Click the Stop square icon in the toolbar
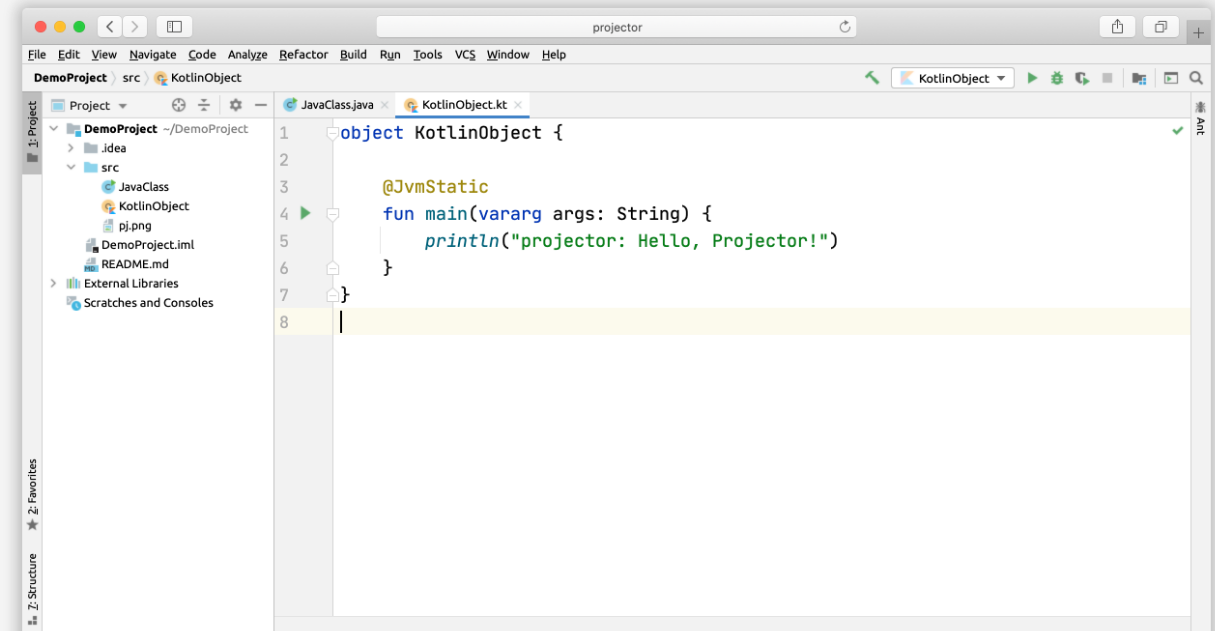 [1107, 77]
